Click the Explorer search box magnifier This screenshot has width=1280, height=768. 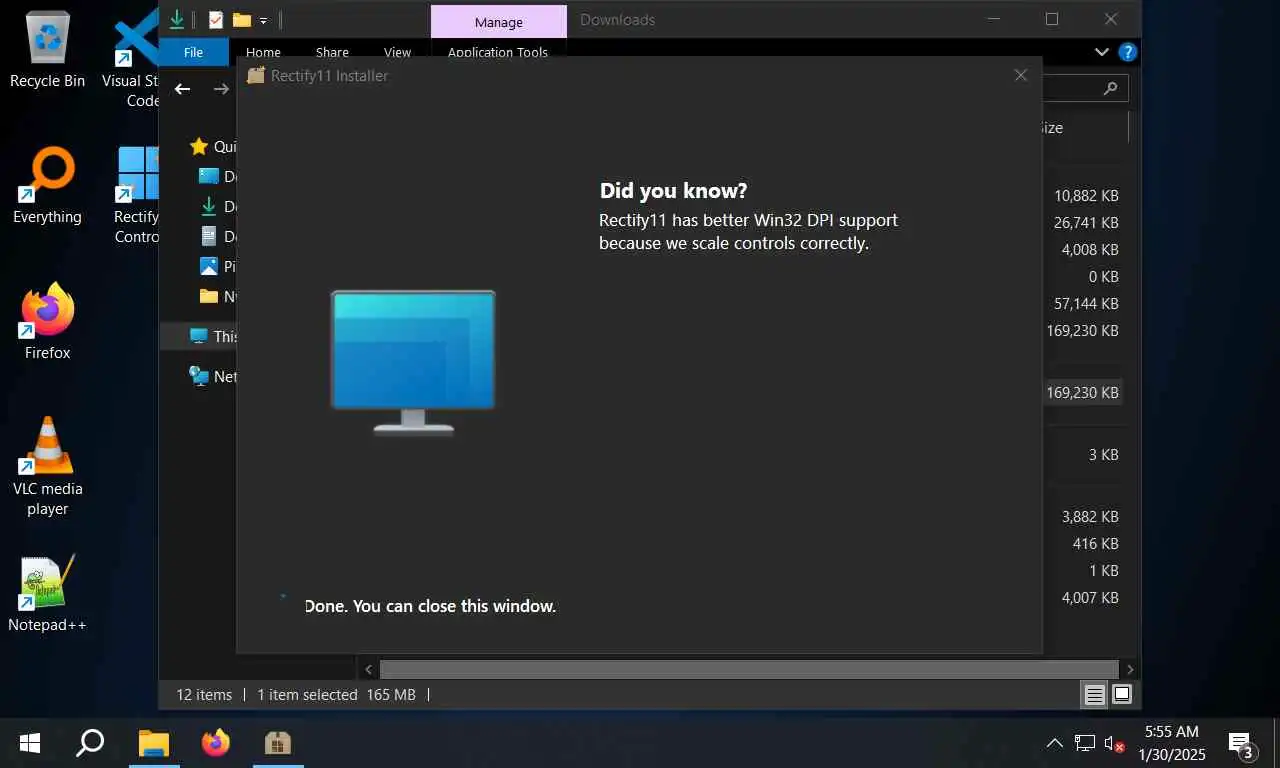(x=1110, y=88)
